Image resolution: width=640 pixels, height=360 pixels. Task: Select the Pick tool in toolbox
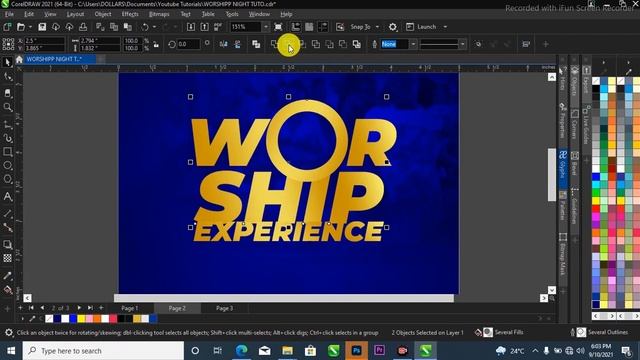(x=7, y=62)
